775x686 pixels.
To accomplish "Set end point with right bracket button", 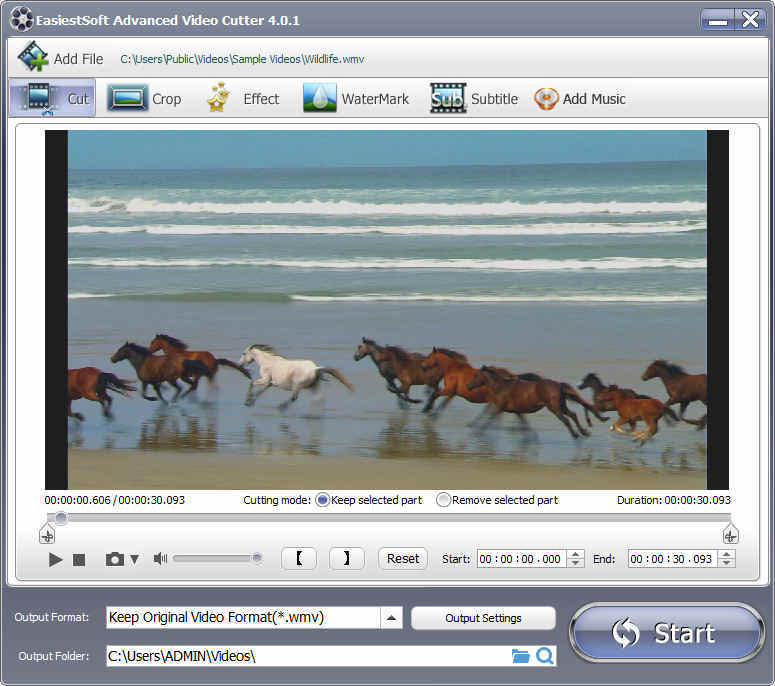I will pos(347,558).
